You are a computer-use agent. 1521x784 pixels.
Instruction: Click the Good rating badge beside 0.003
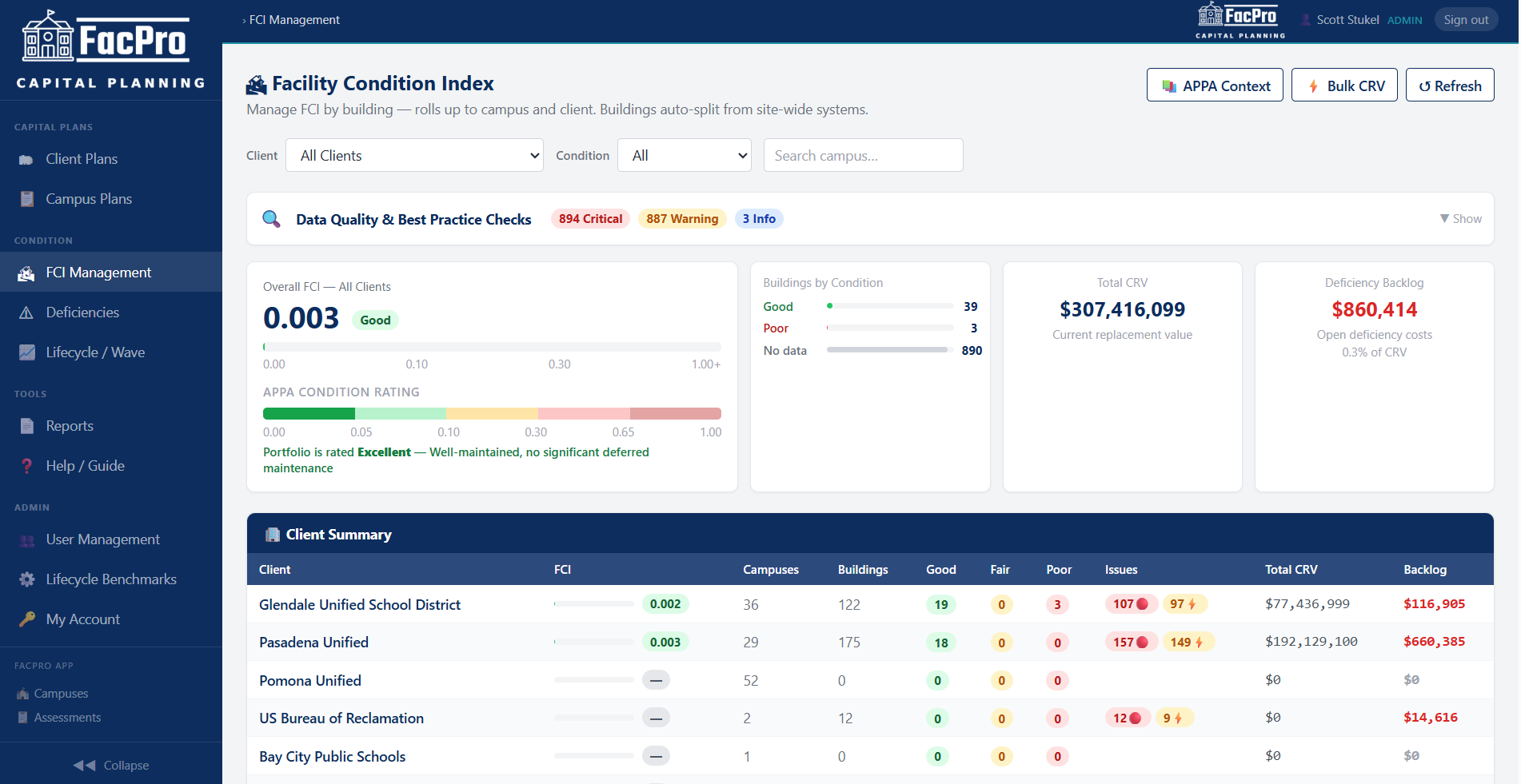375,320
